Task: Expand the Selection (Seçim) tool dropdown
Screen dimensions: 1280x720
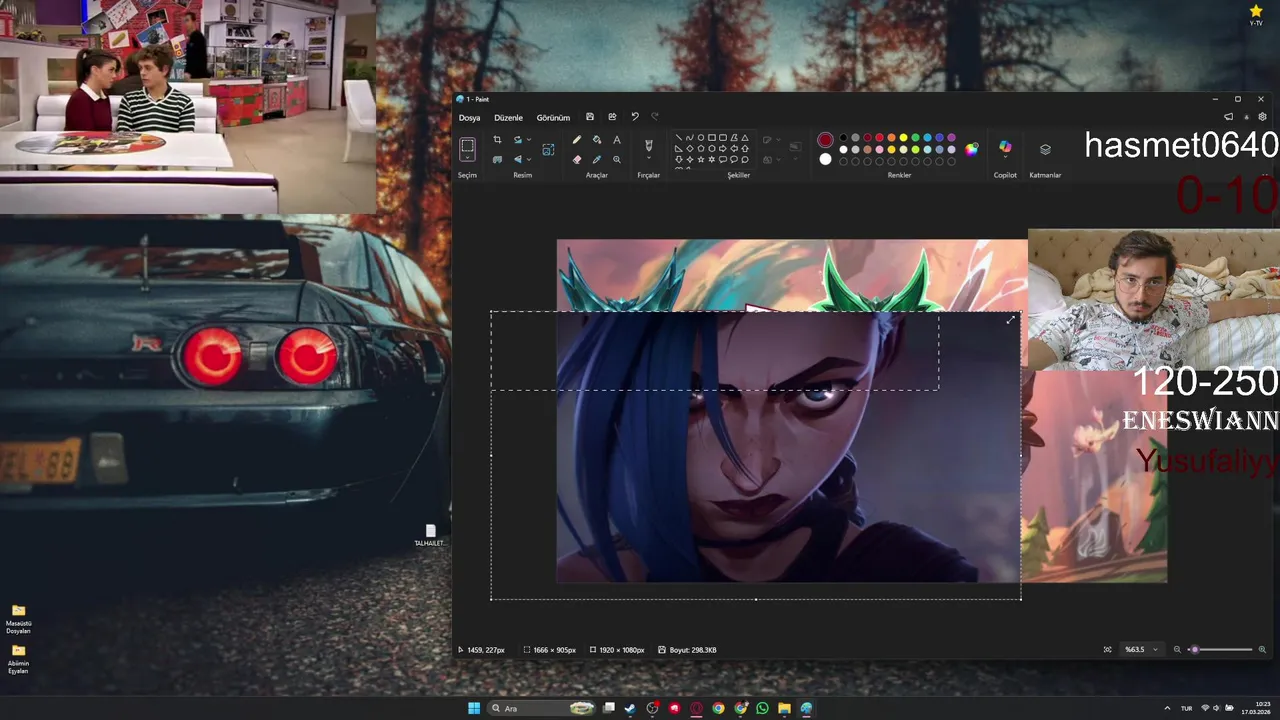Action: (467, 158)
